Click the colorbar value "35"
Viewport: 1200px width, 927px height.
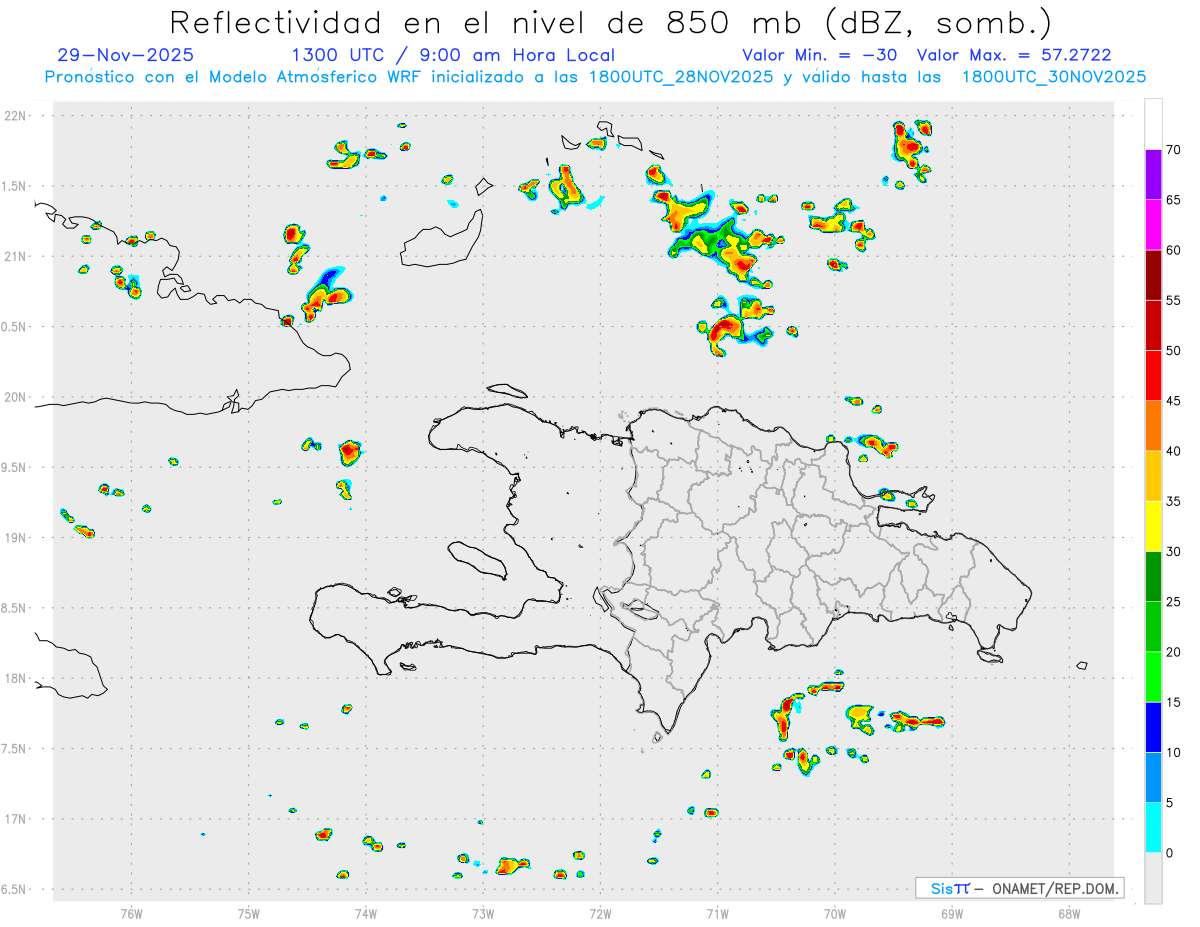pyautogui.click(x=1174, y=501)
